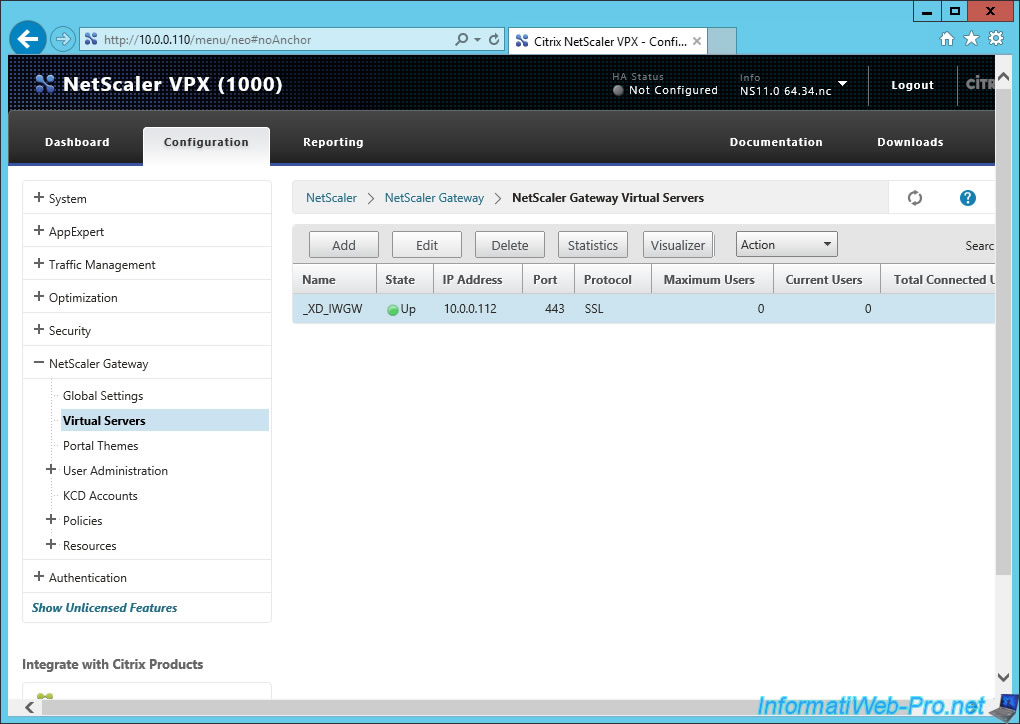Click the Edit button
This screenshot has height=724, width=1020.
[427, 245]
